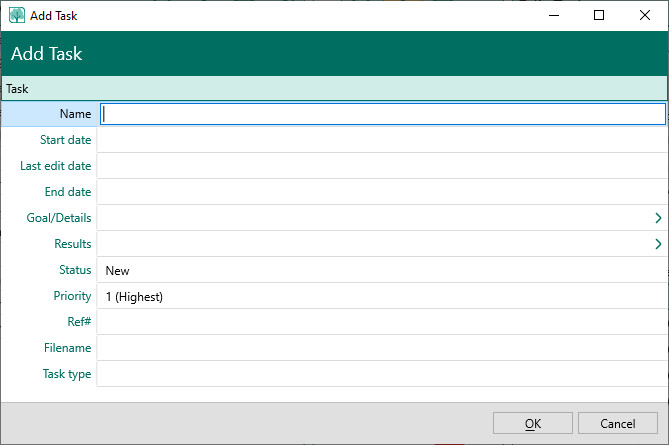Image resolution: width=669 pixels, height=445 pixels.
Task: Open the Priority field showing 1 (Highest)
Action: [x=382, y=296]
